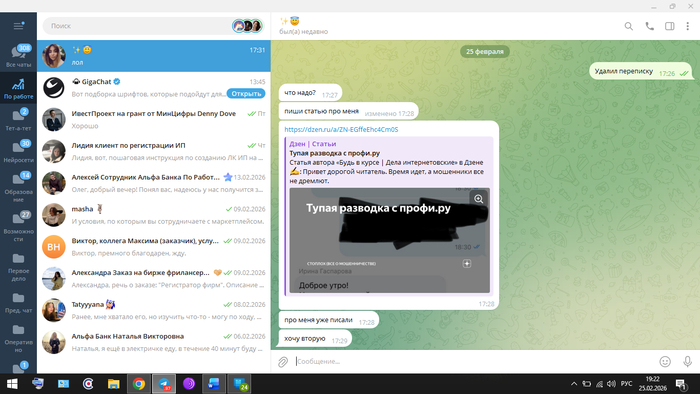Open the emoji picker
The width and height of the screenshot is (700, 394).
[x=665, y=361]
